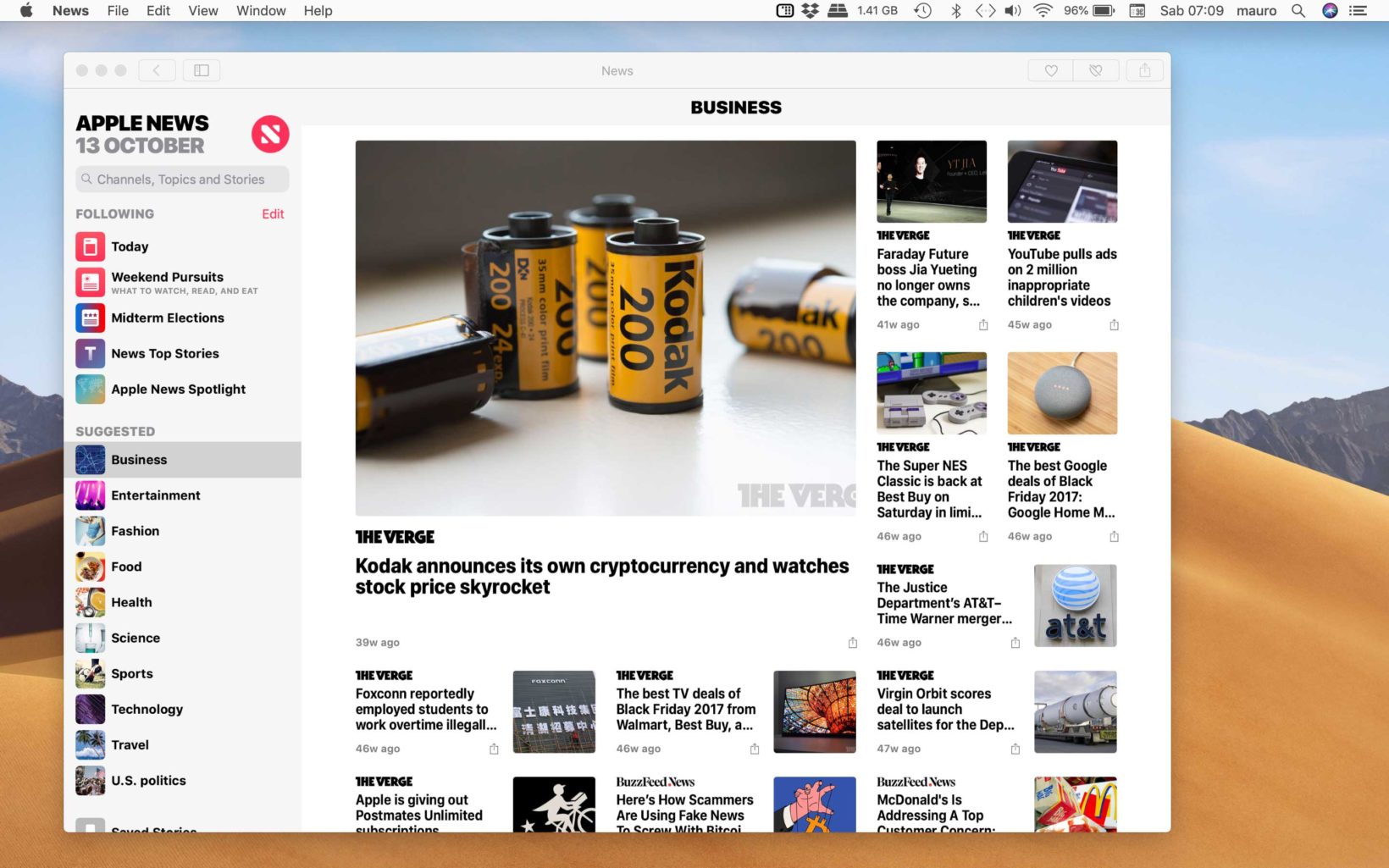Select the Travel topic icon

tap(91, 744)
